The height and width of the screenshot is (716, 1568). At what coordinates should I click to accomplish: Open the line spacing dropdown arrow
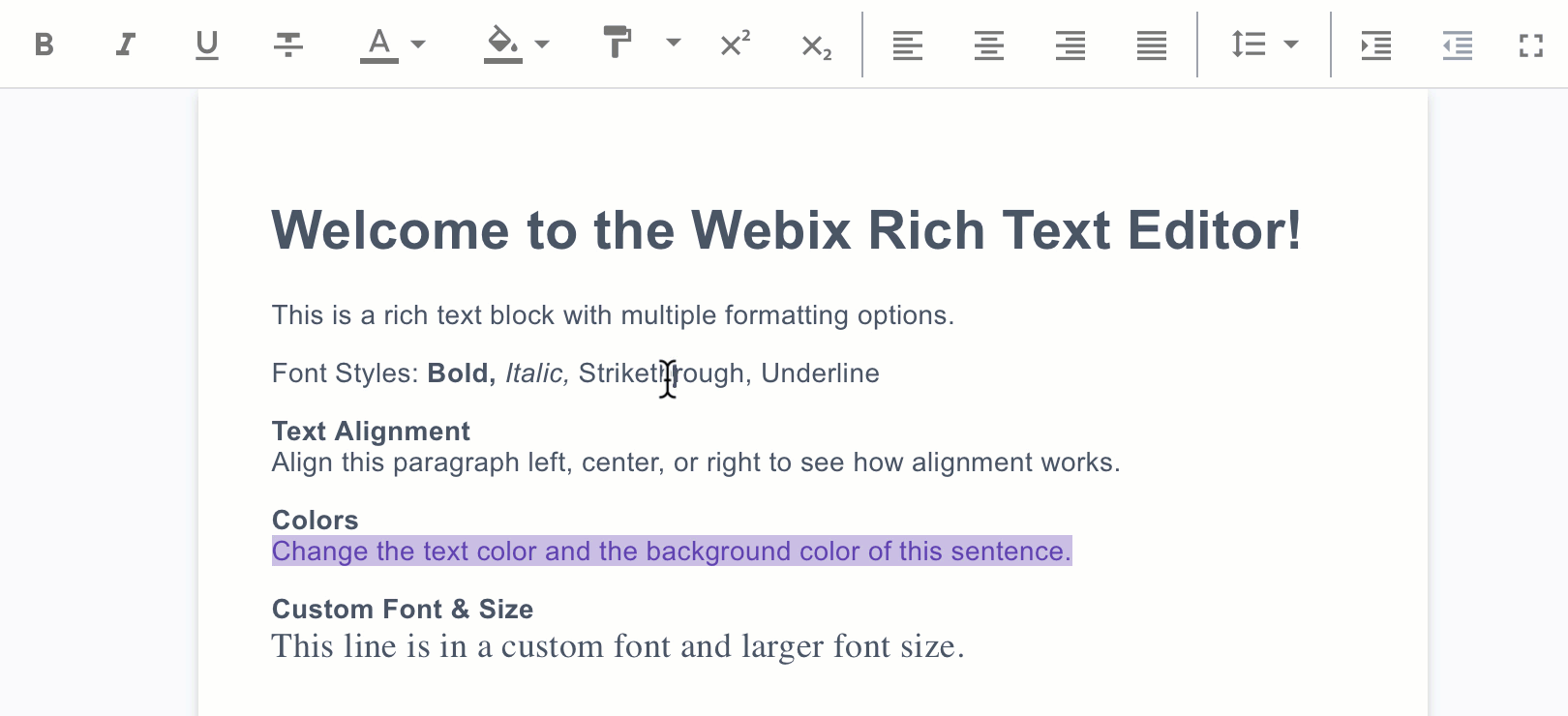click(1290, 45)
